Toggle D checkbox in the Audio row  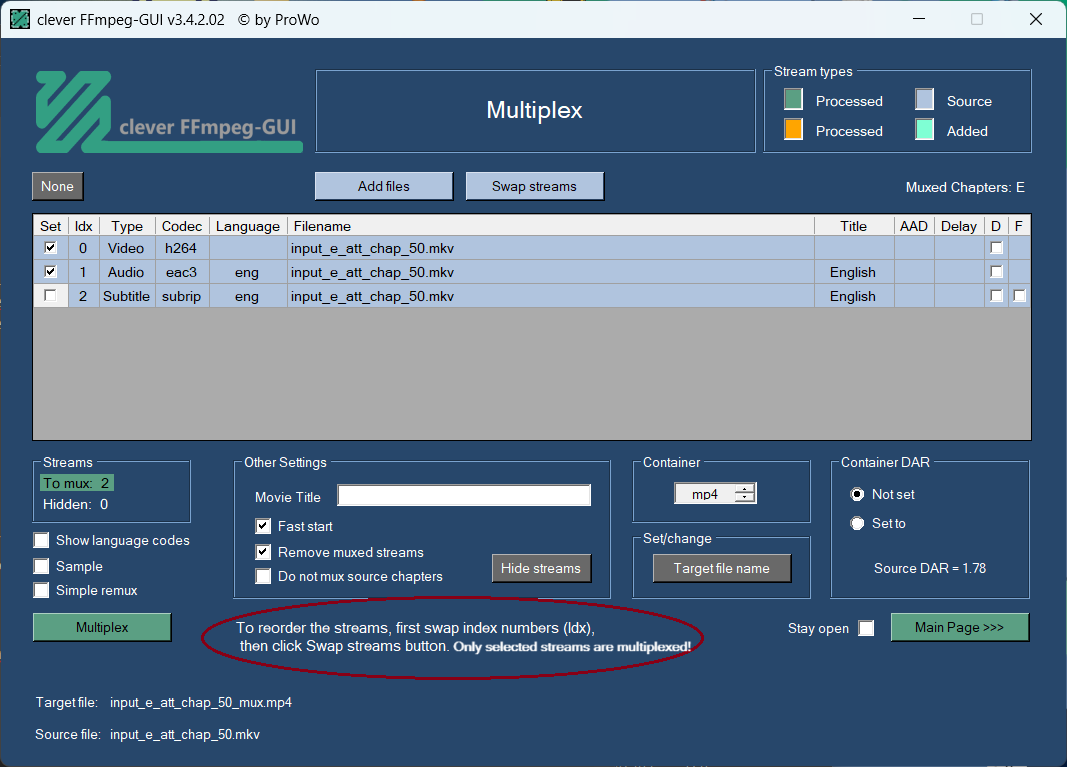pyautogui.click(x=996, y=272)
